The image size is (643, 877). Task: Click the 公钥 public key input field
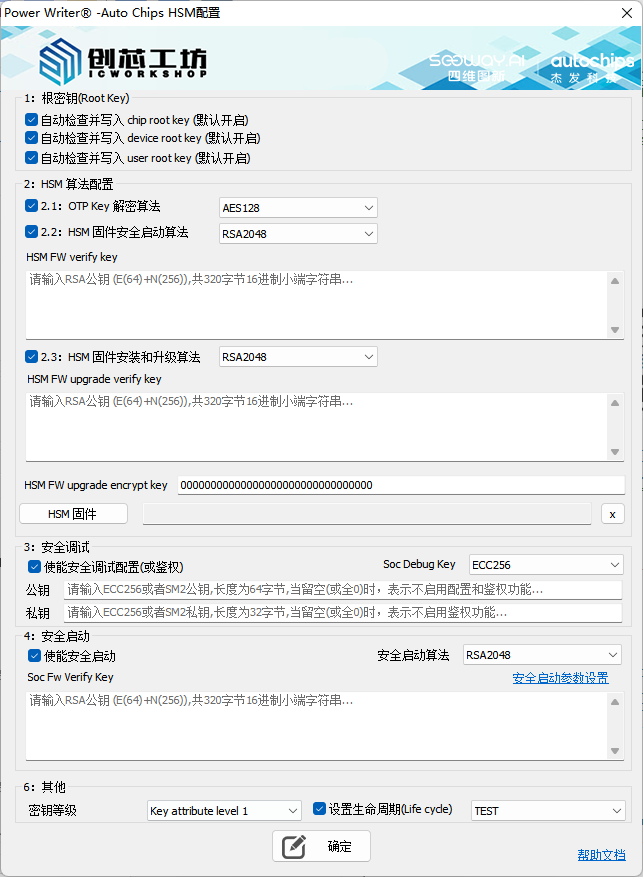[x=342, y=590]
